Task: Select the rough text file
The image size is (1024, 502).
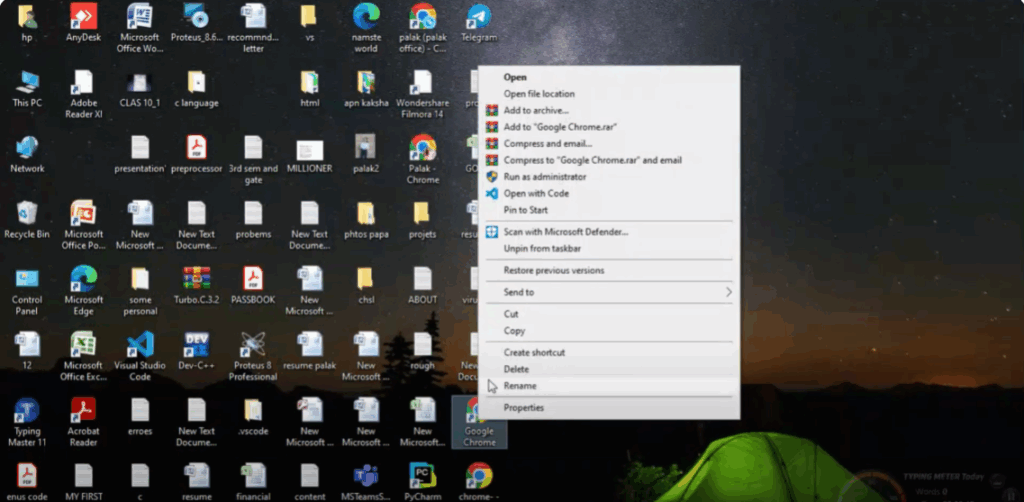Action: [423, 351]
